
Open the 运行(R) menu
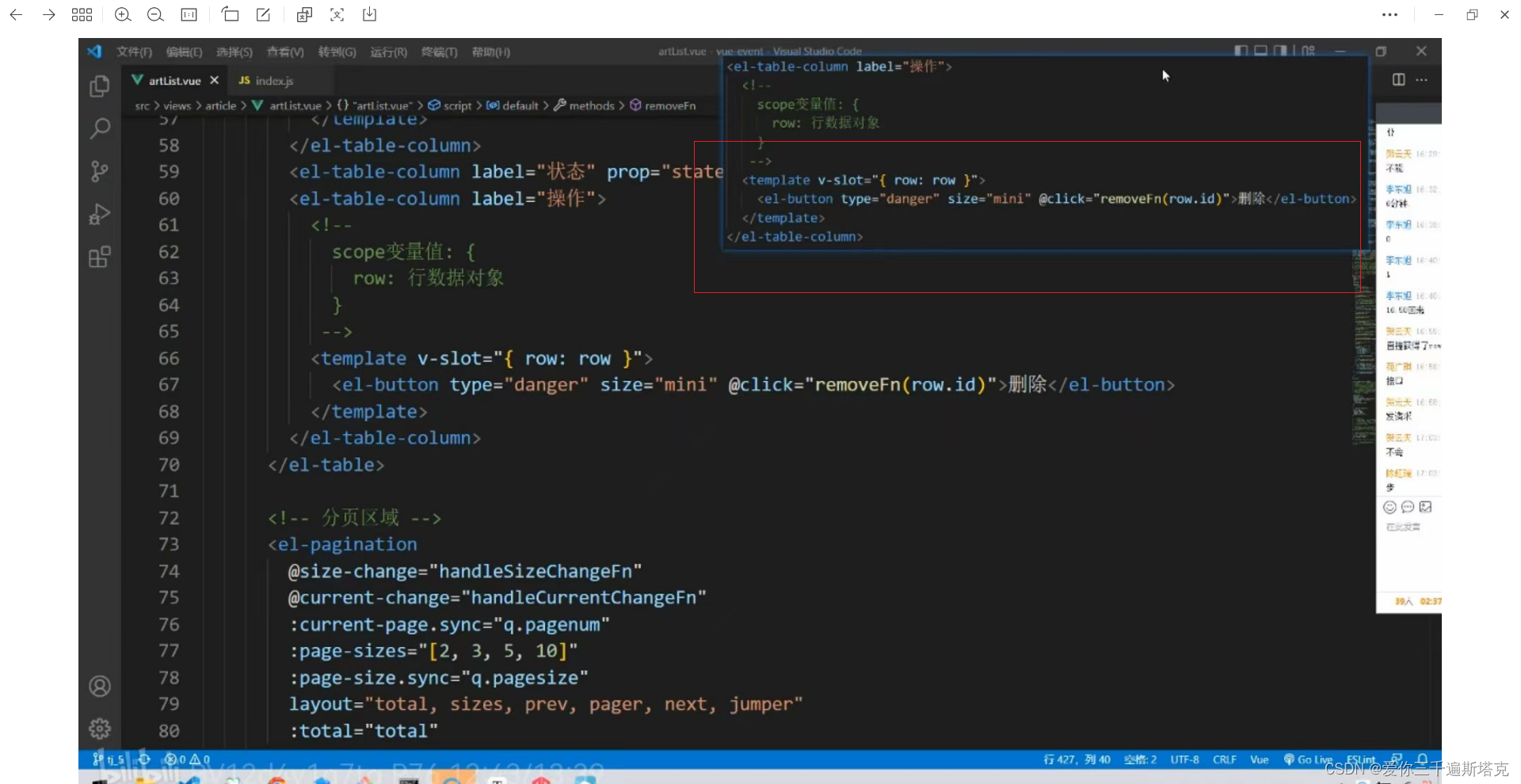pyautogui.click(x=388, y=51)
